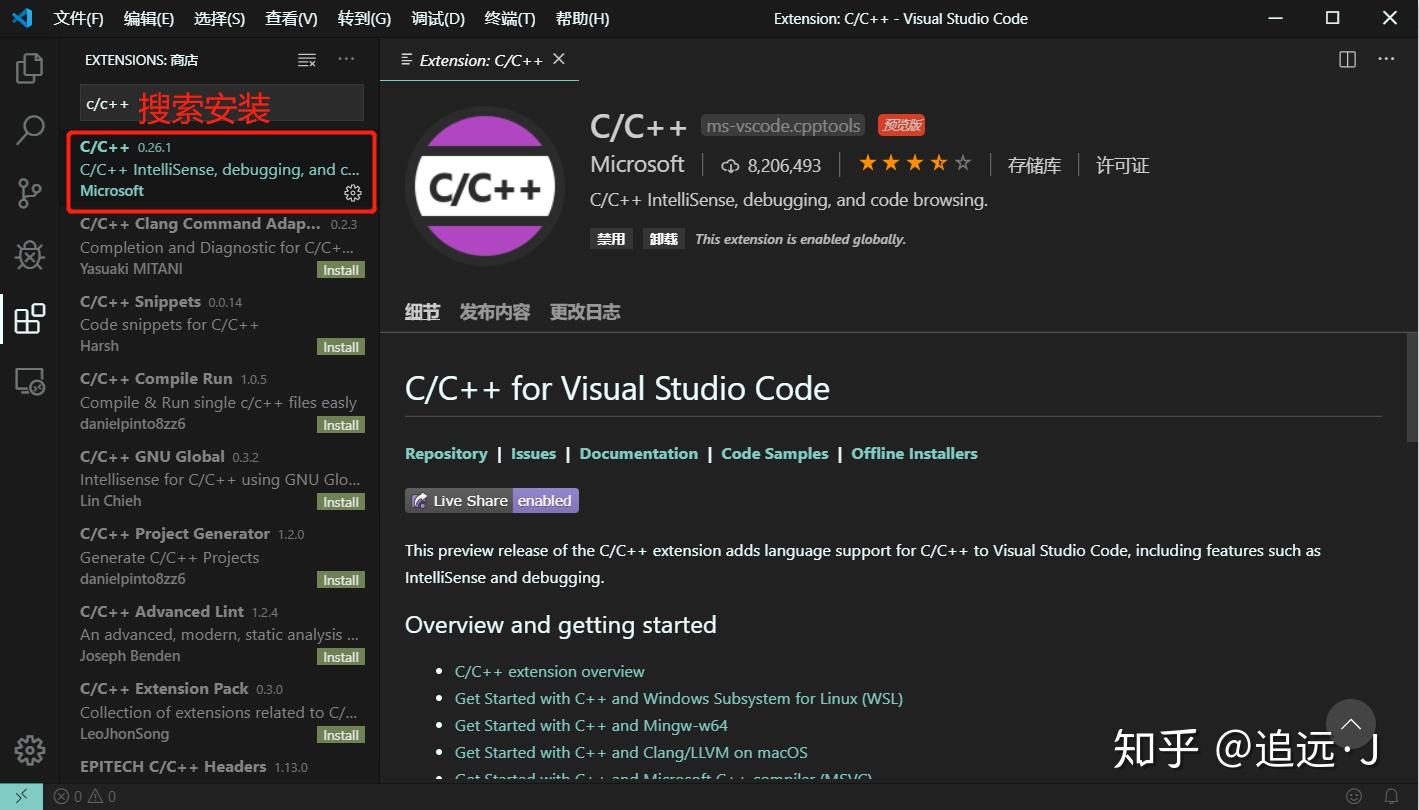Open Get Started with Clang/LLVM on macOS
Viewport: 1419px width, 810px height.
[x=631, y=752]
